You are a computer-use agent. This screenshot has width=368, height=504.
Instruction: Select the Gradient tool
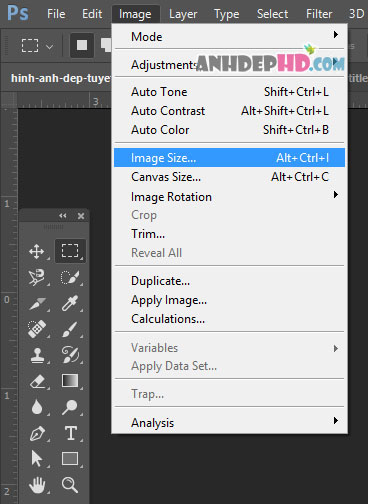point(70,381)
